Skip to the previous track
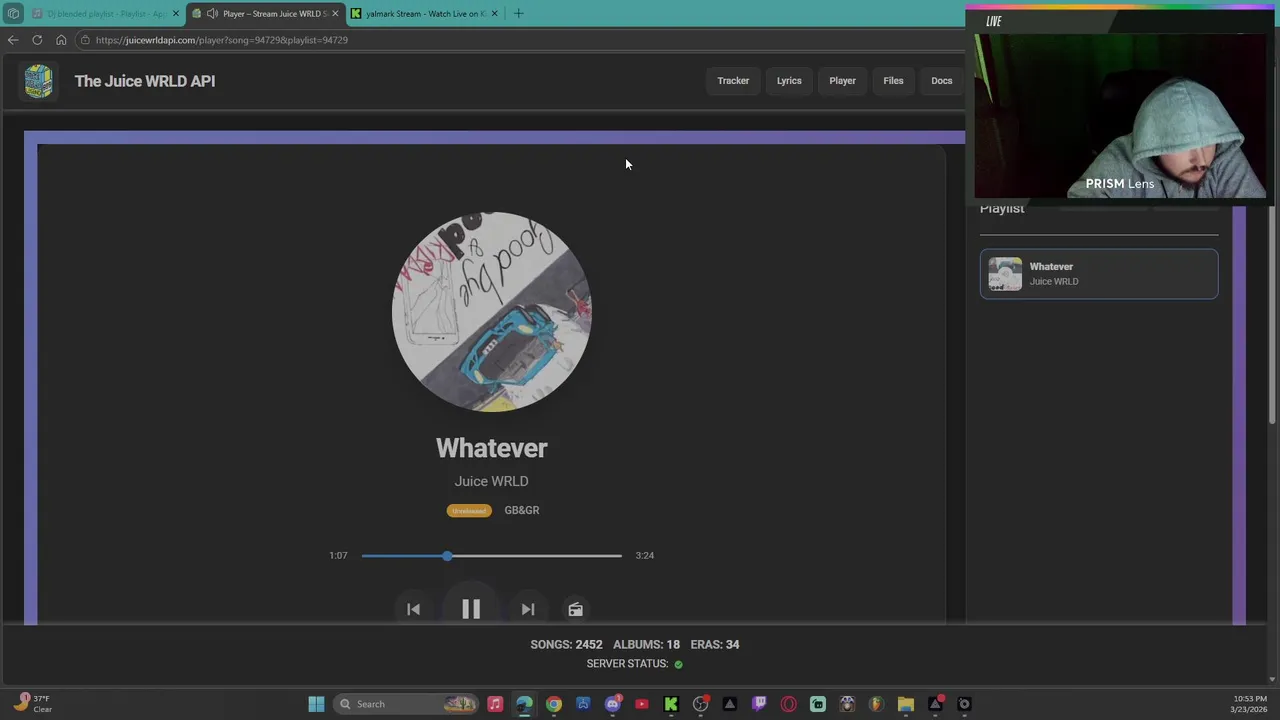The image size is (1280, 720). coord(413,609)
